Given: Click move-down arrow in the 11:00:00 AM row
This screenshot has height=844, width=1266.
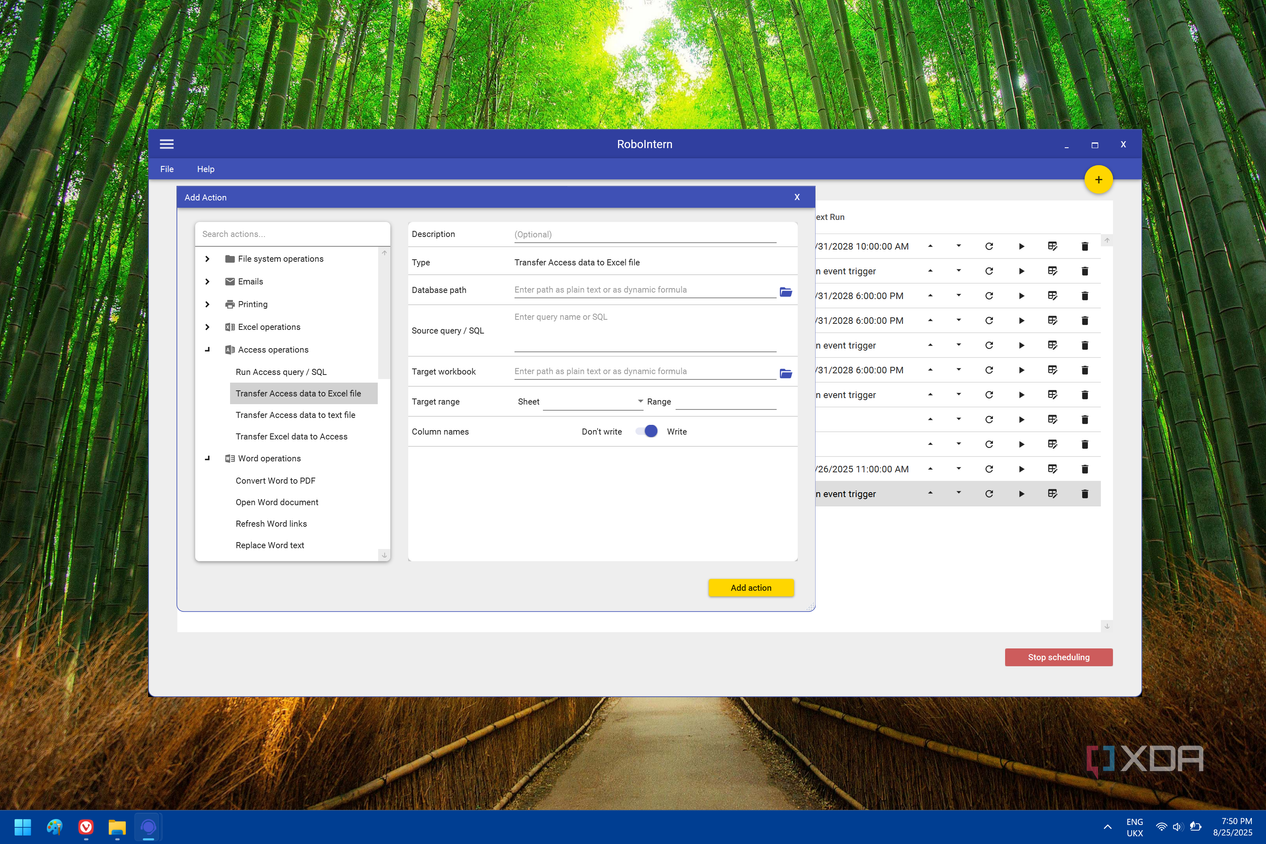Looking at the screenshot, I should click(959, 469).
